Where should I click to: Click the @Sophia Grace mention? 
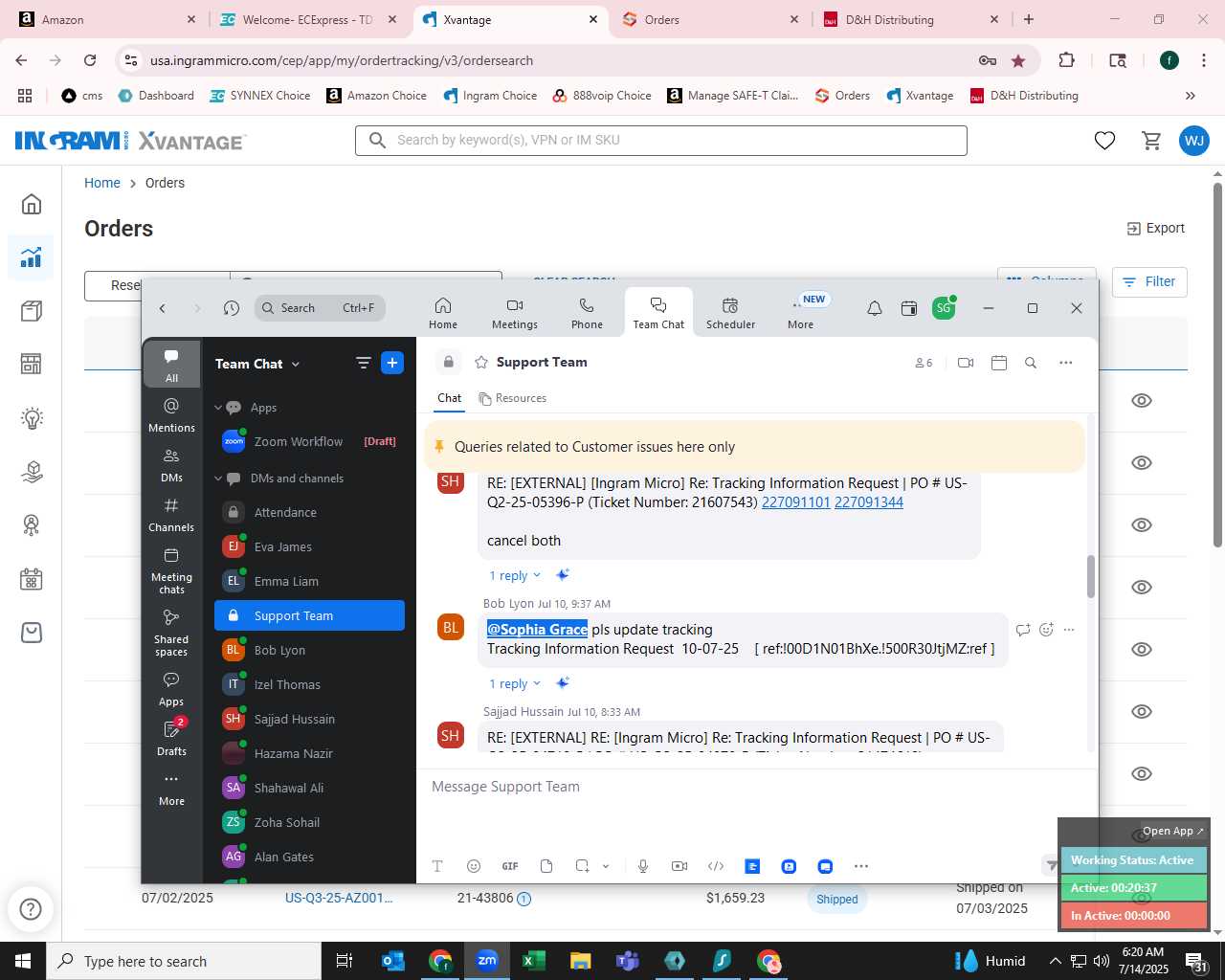537,629
